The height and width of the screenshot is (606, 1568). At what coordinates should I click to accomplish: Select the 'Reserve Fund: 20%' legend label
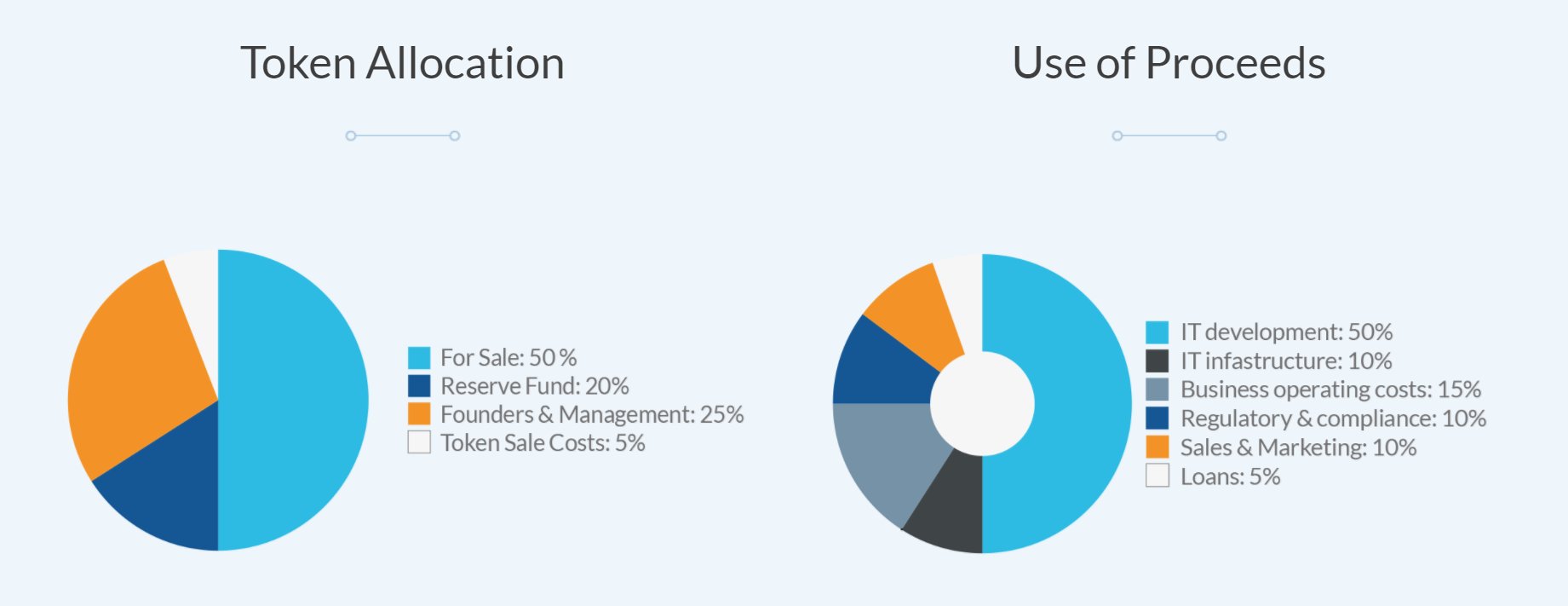coord(535,386)
